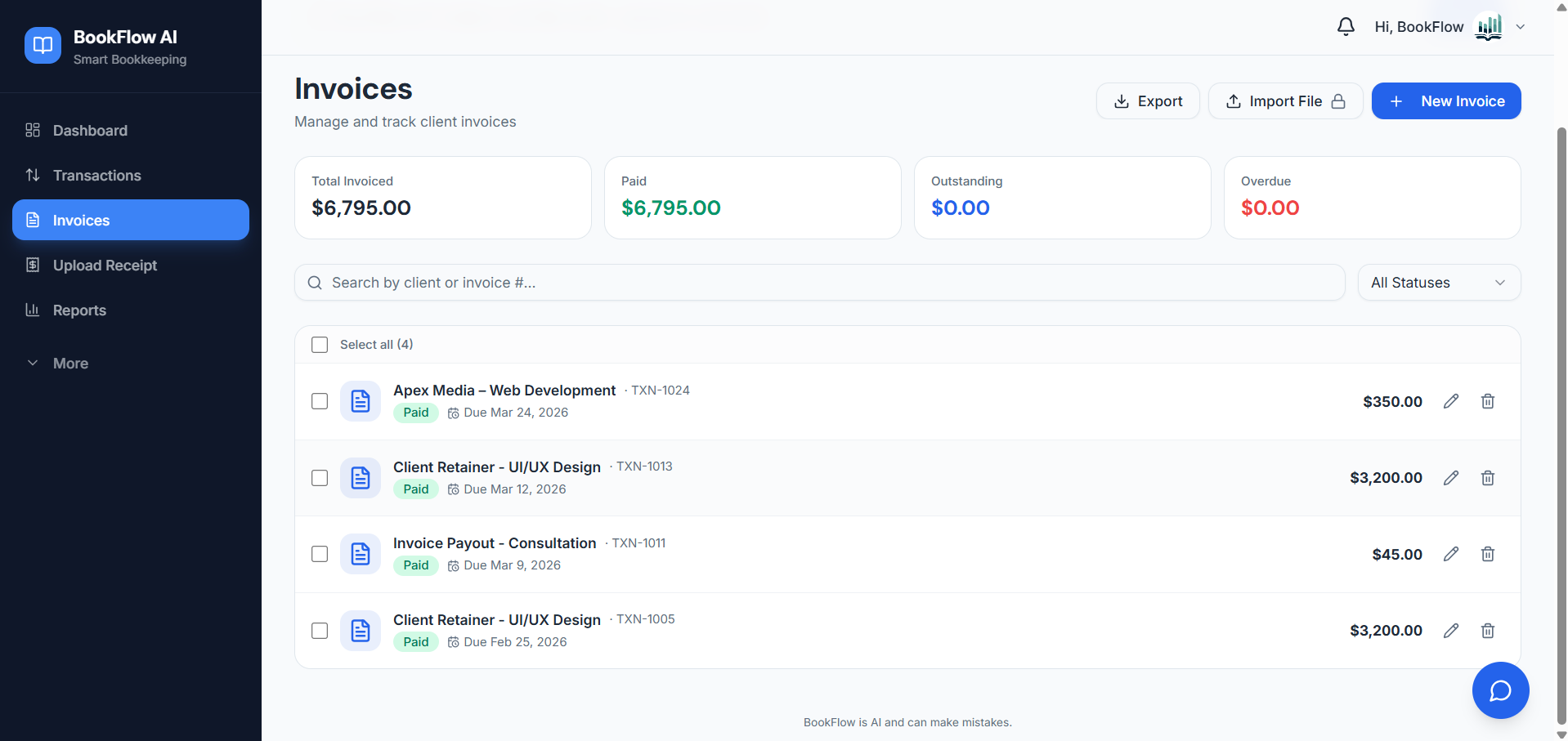Expand the user account menu chevron
1568x741 pixels.
click(x=1521, y=27)
